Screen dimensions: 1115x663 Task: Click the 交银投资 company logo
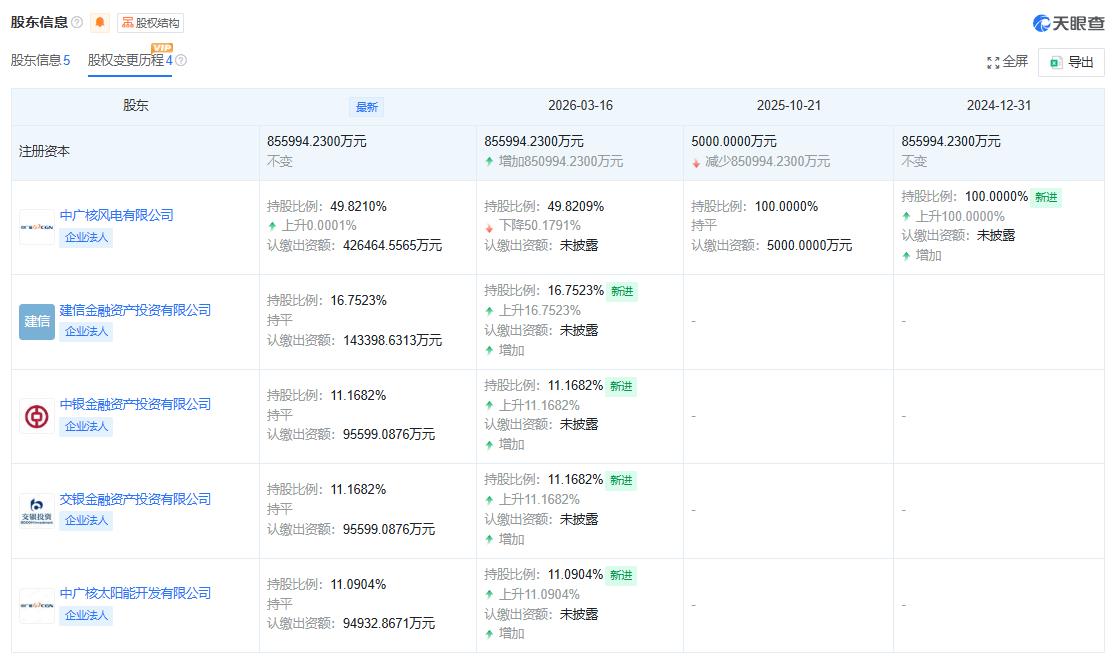tap(36, 510)
